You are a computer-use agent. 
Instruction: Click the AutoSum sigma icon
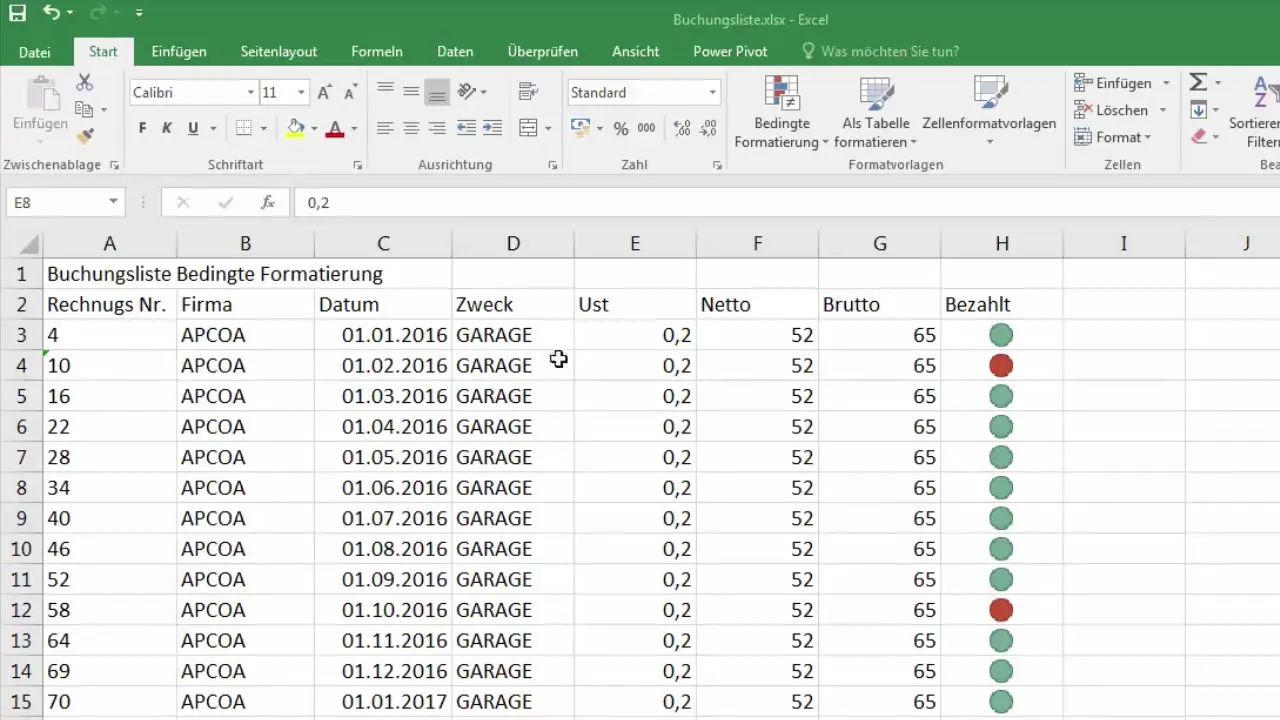pyautogui.click(x=1198, y=82)
